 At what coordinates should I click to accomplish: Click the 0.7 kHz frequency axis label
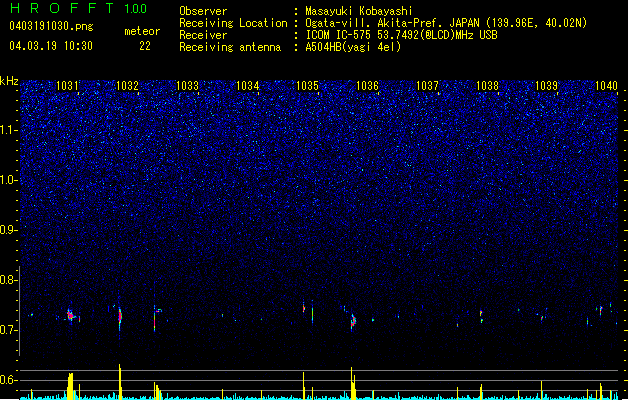8,330
